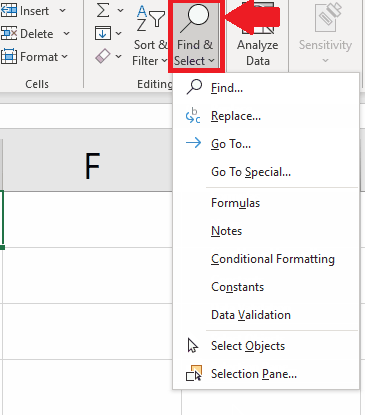Click the Sort & Filter icon
Image resolution: width=365 pixels, height=415 pixels.
(x=150, y=19)
